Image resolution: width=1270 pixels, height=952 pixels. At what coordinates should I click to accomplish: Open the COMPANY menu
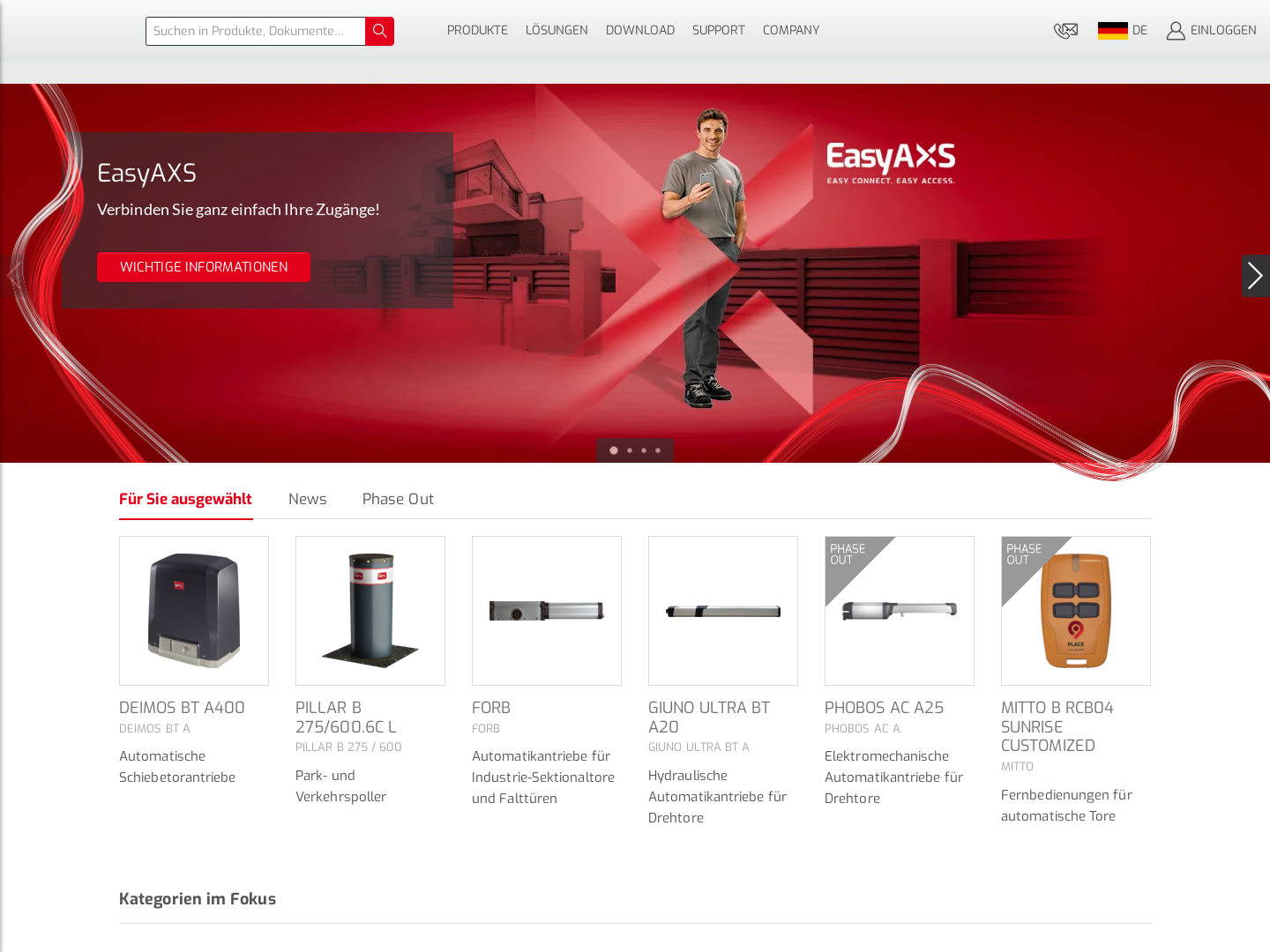coord(791,31)
